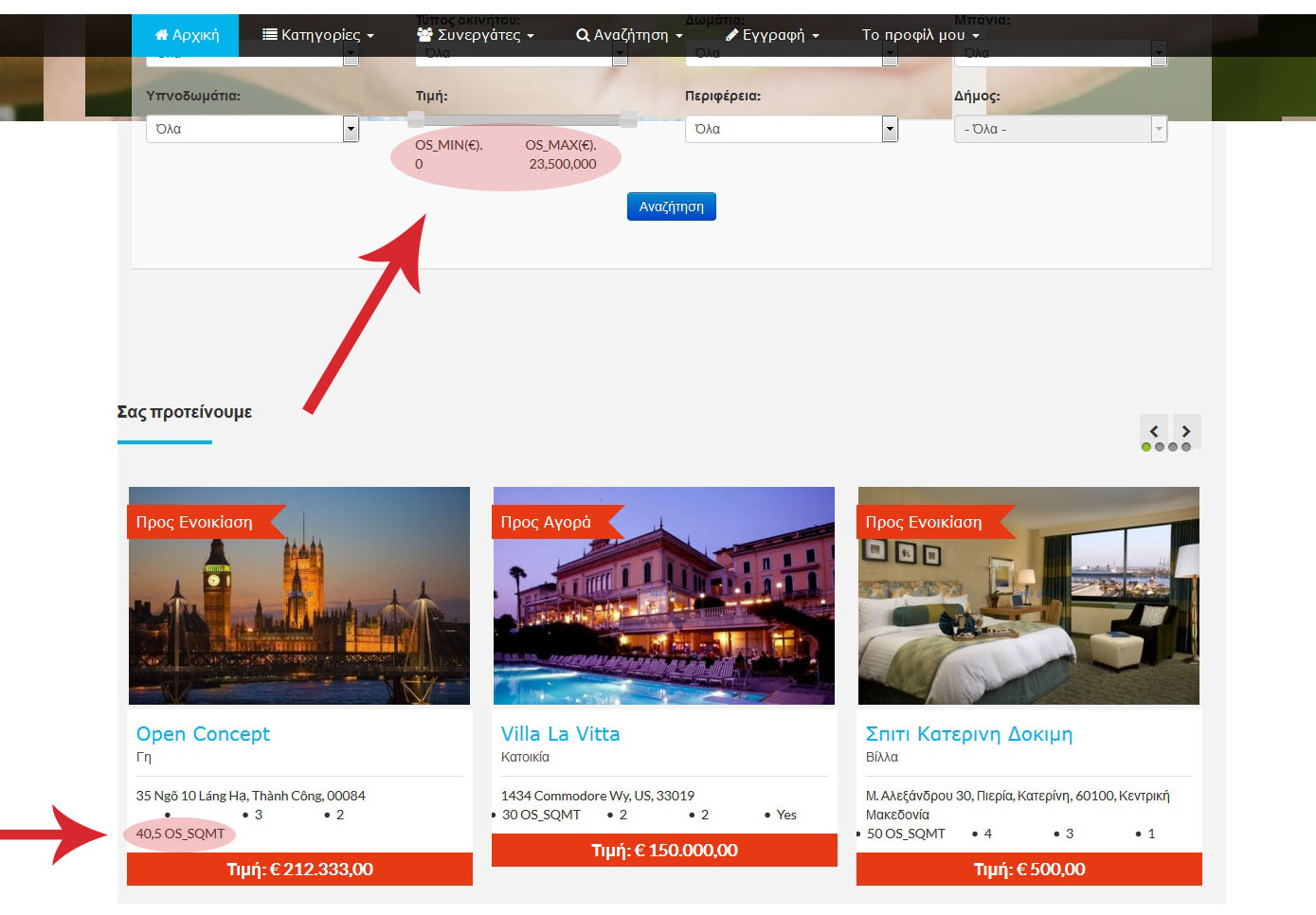Click the minimum price slider handle
1316x915 pixels.
pyautogui.click(x=416, y=118)
